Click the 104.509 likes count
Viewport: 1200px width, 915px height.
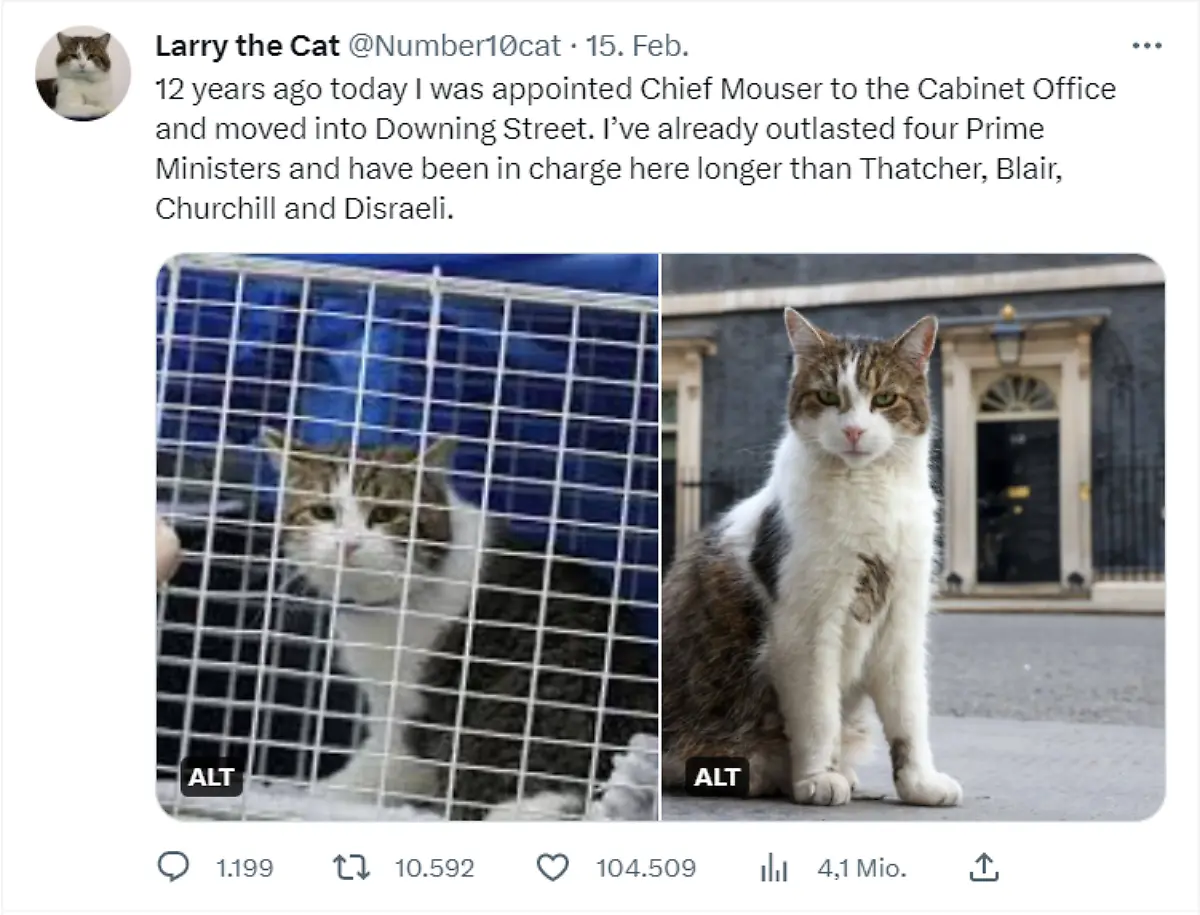tap(645, 868)
